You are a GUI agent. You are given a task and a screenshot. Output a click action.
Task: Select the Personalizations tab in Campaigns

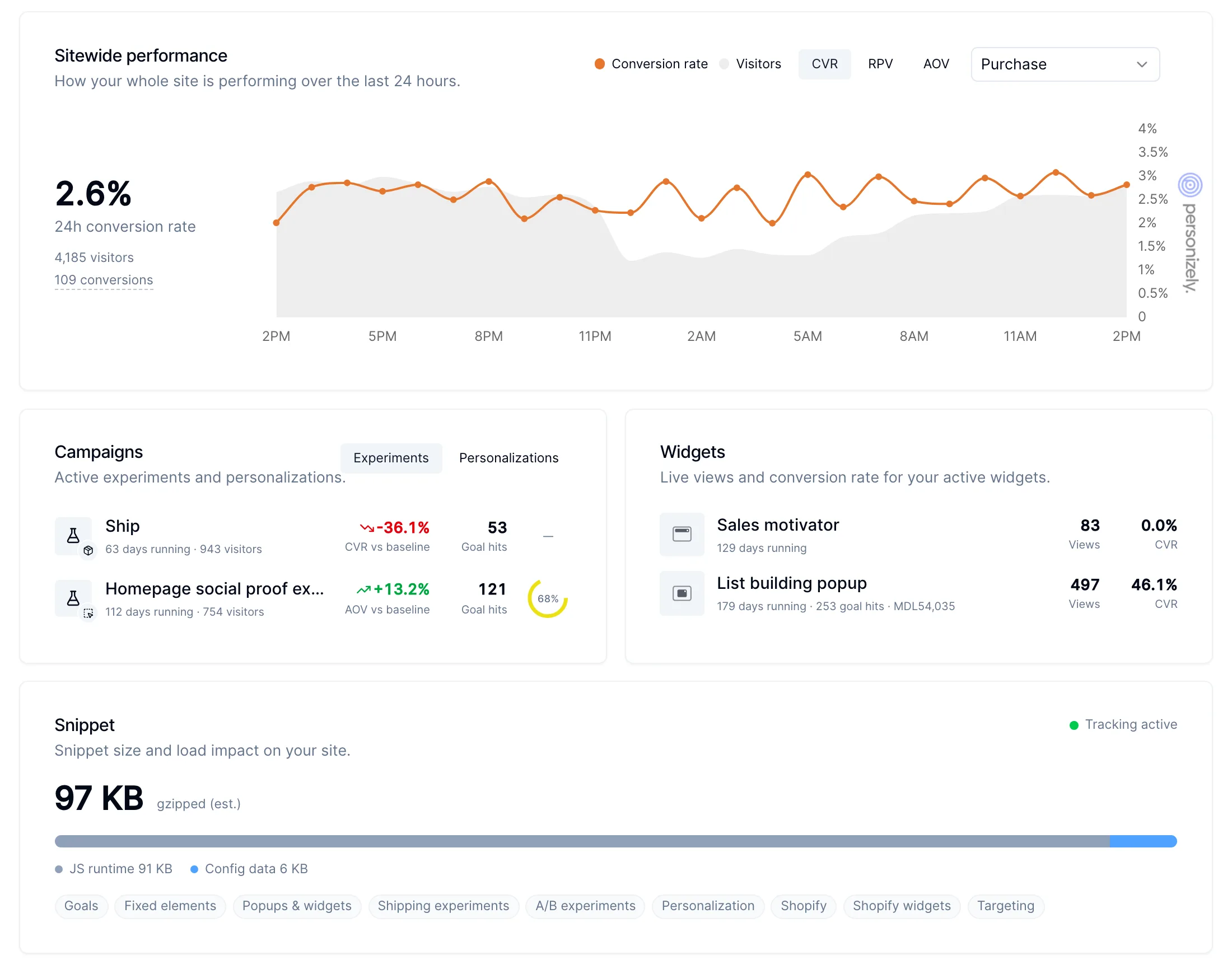point(508,458)
